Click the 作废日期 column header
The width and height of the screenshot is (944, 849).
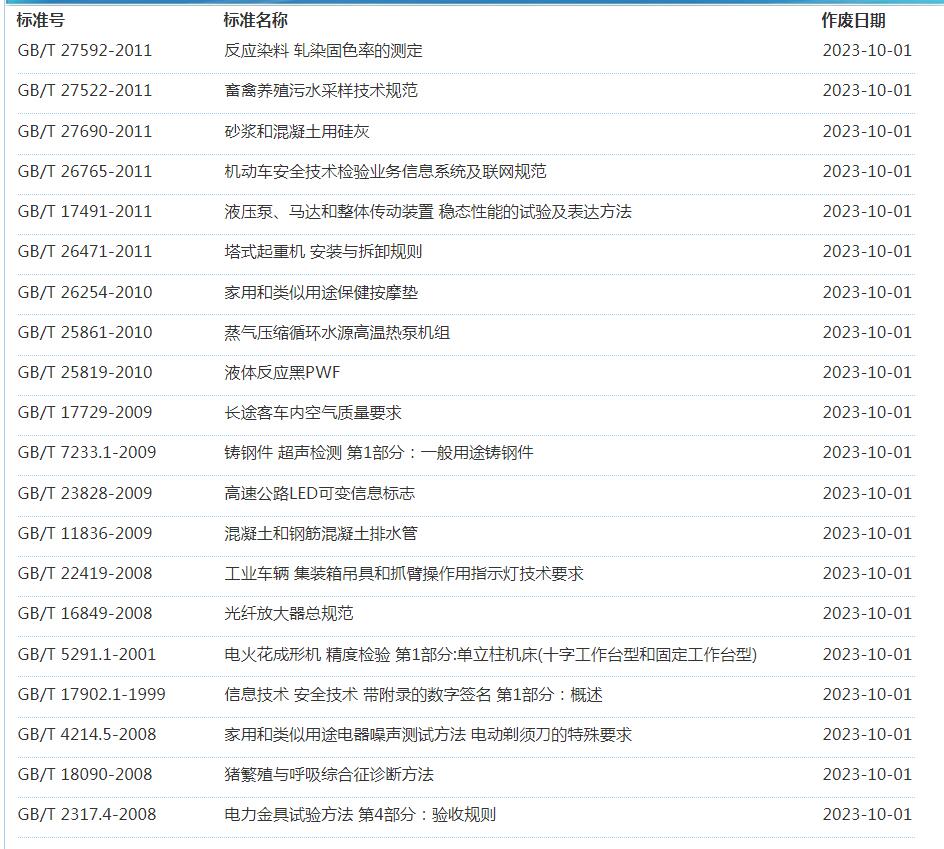pos(853,20)
